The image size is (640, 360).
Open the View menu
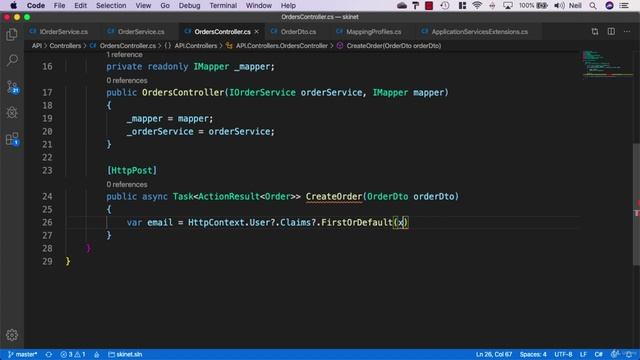[x=143, y=6]
